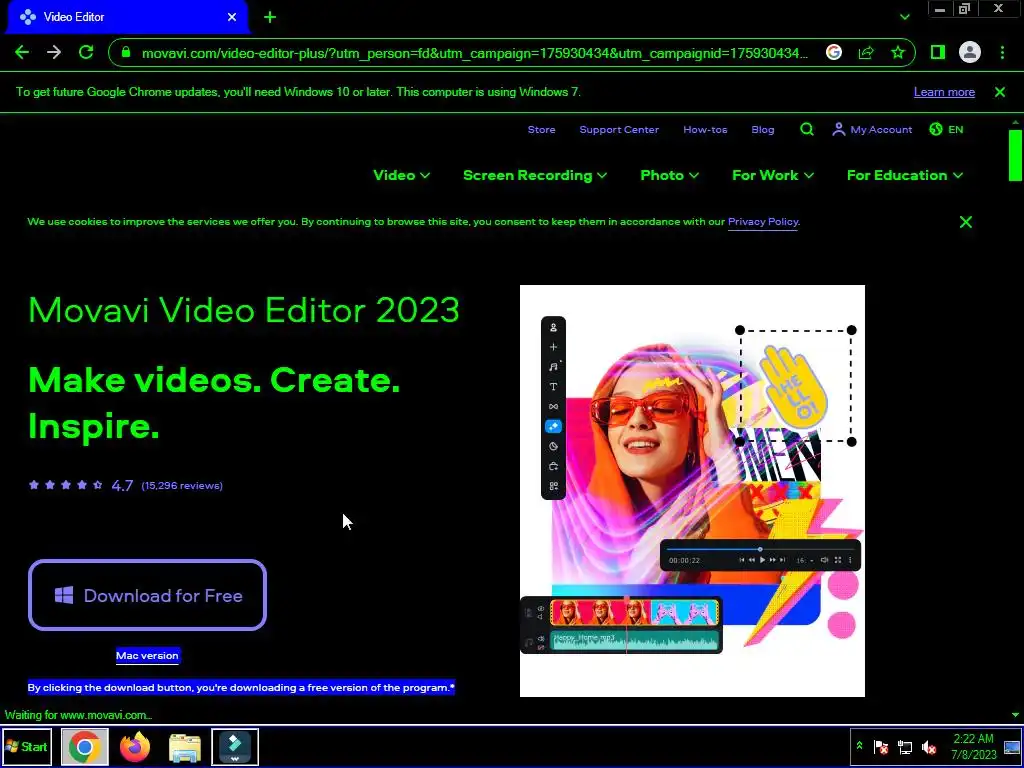The image size is (1024, 768).
Task: Click the page vertical scrollbar thumb
Action: tap(1015, 155)
